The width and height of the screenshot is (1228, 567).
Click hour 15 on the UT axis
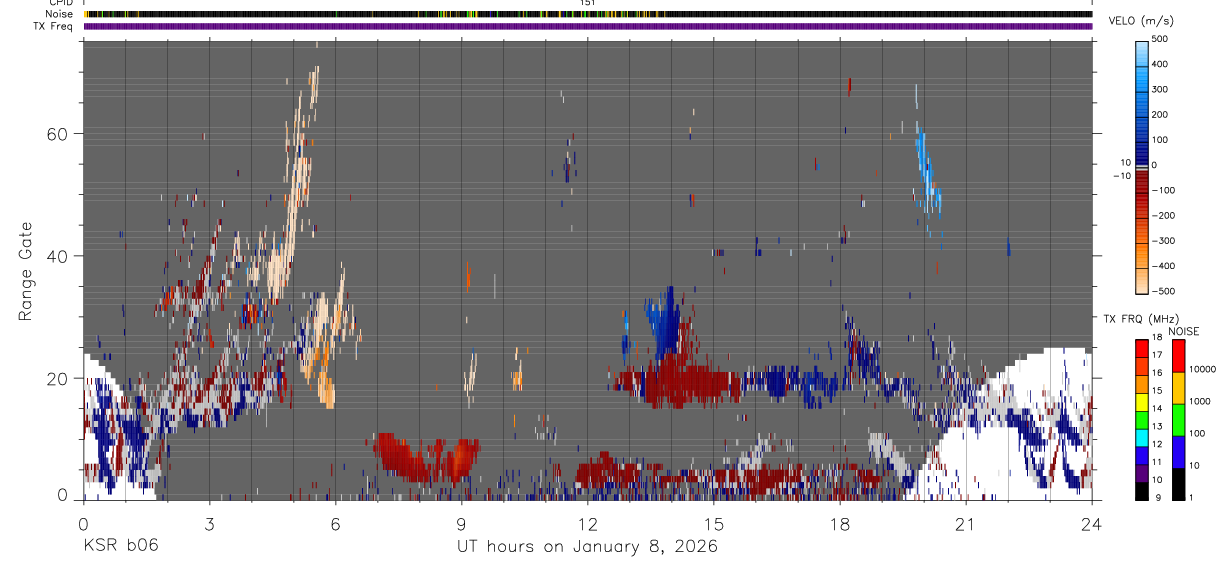pos(714,525)
